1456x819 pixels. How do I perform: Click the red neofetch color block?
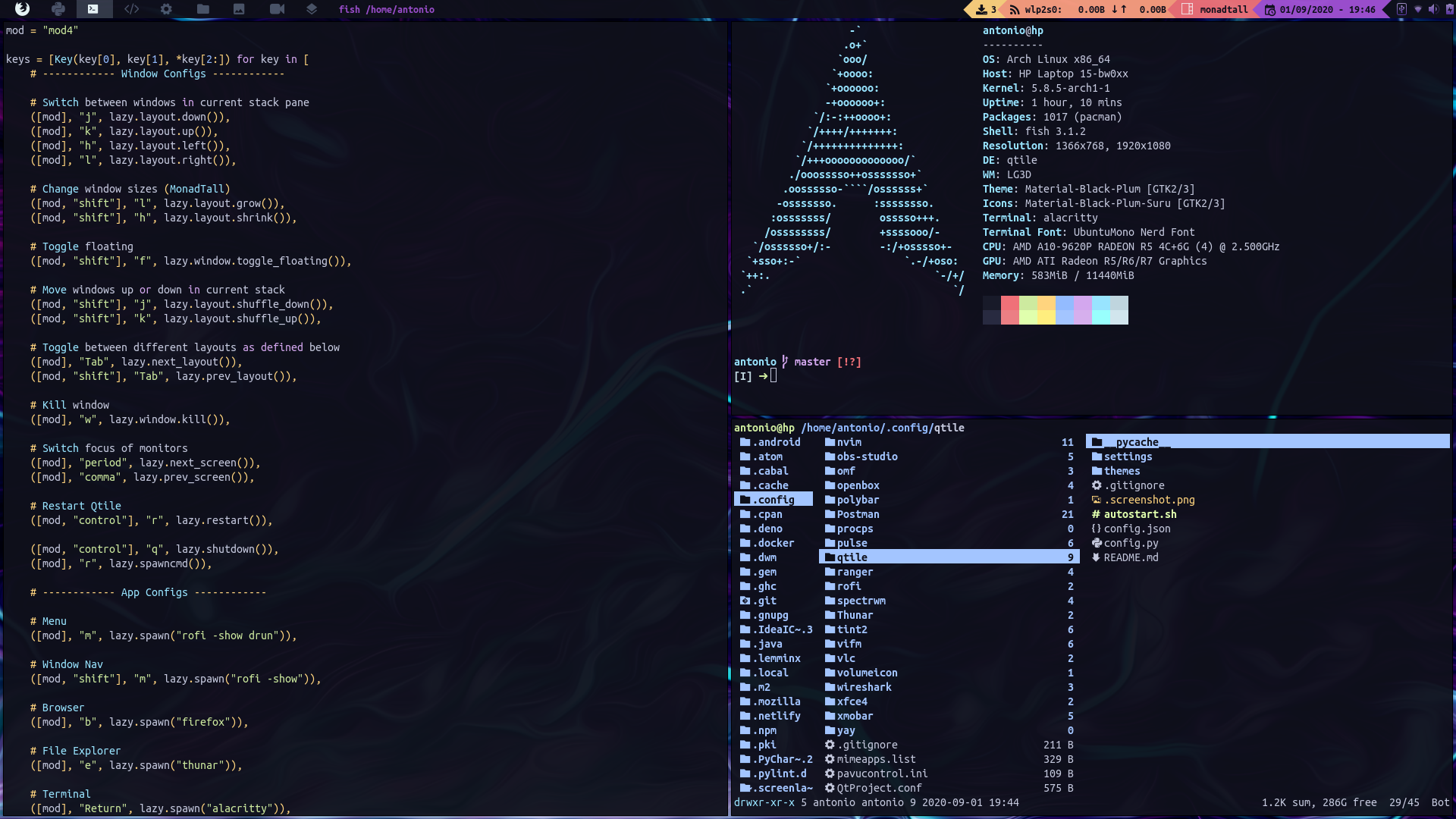[x=1009, y=310]
